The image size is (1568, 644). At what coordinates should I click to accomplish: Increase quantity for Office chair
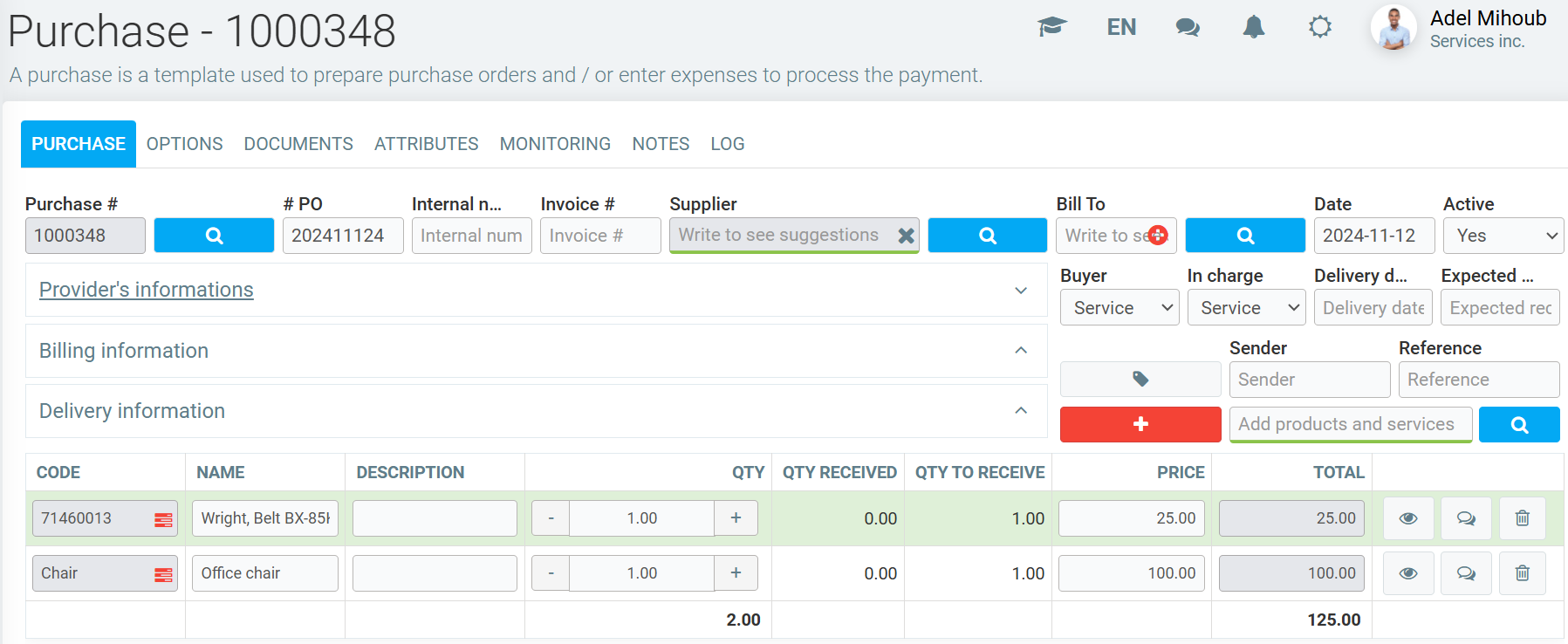point(736,573)
